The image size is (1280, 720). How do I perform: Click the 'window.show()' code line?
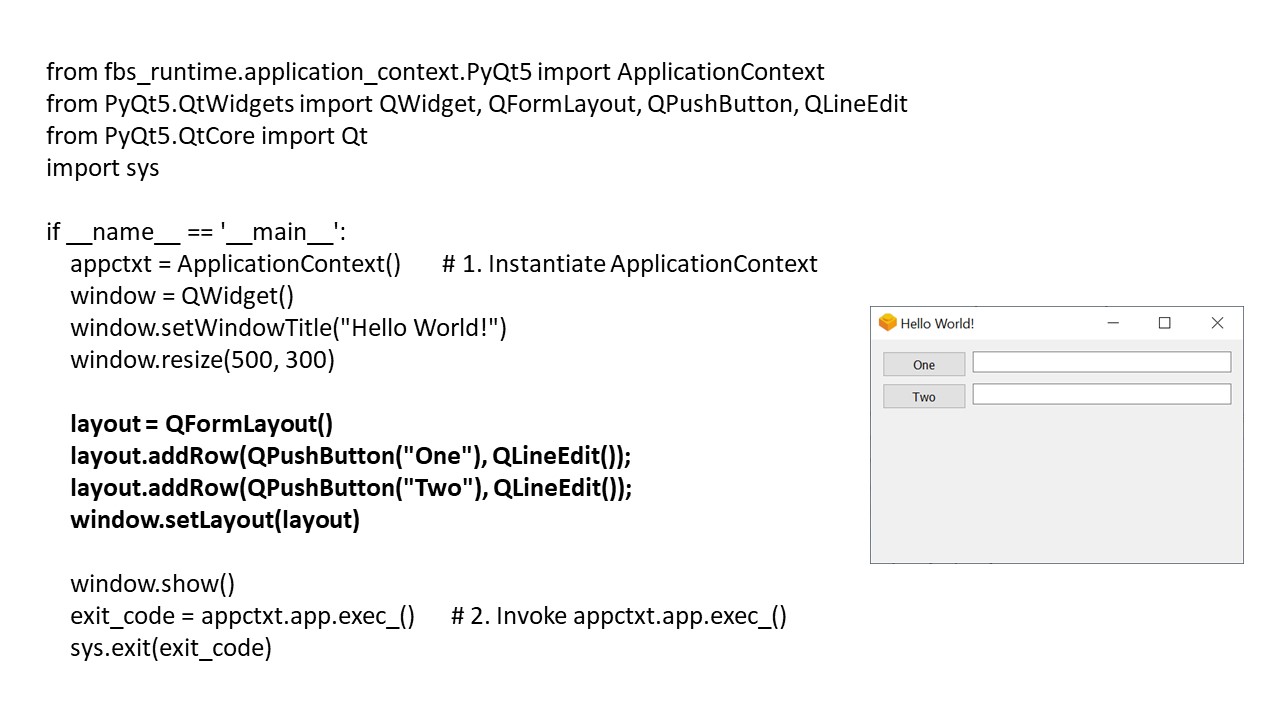[152, 584]
